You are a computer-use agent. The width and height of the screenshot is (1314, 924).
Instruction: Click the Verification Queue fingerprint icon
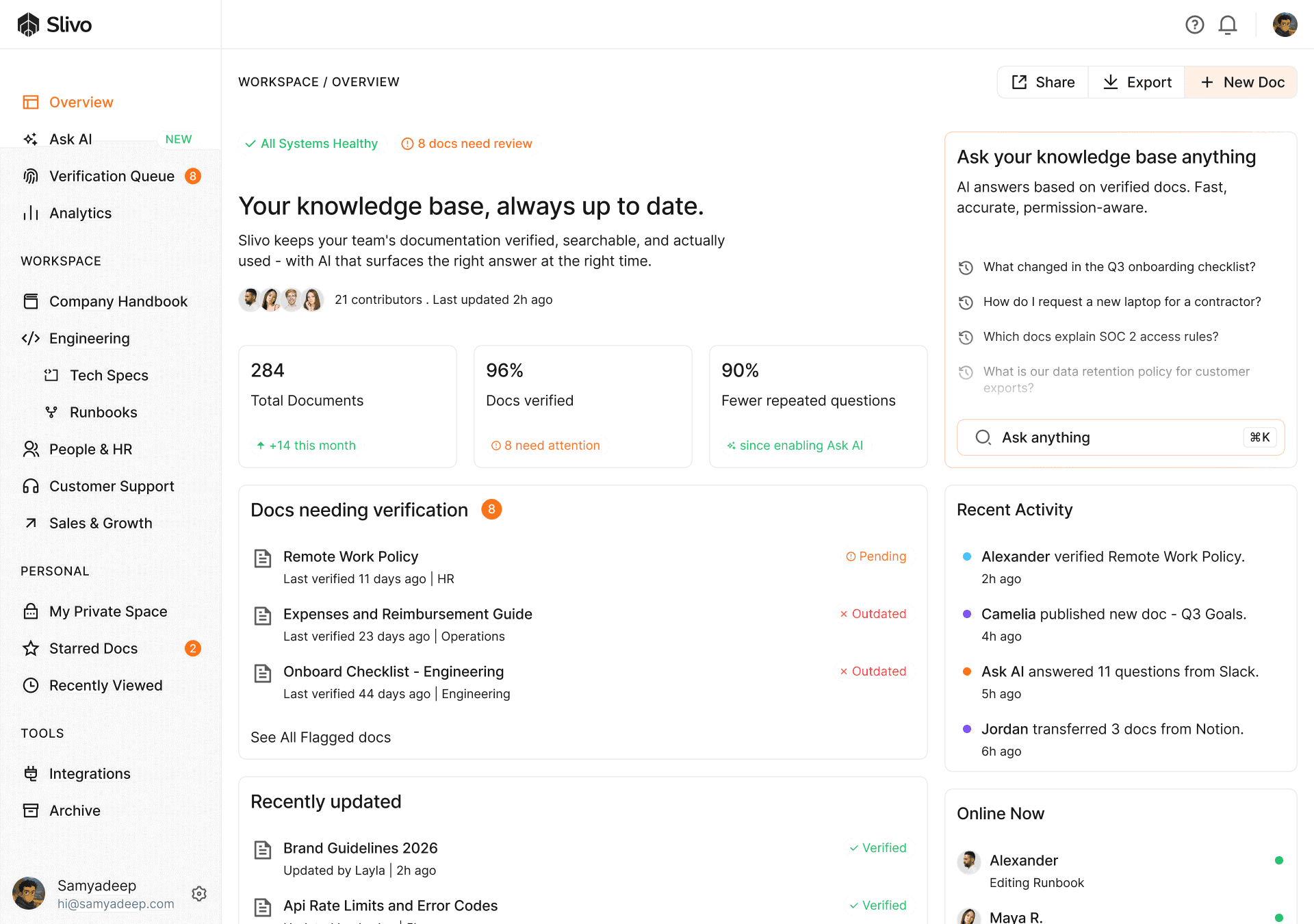tap(31, 176)
